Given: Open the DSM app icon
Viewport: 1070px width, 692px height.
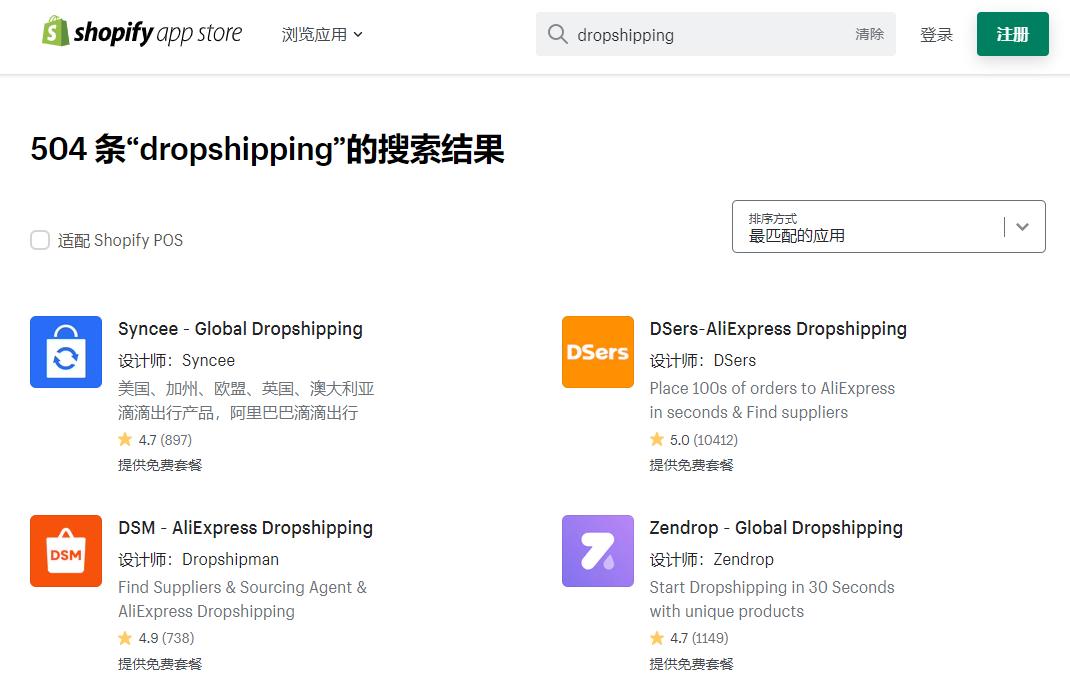Looking at the screenshot, I should (x=66, y=551).
